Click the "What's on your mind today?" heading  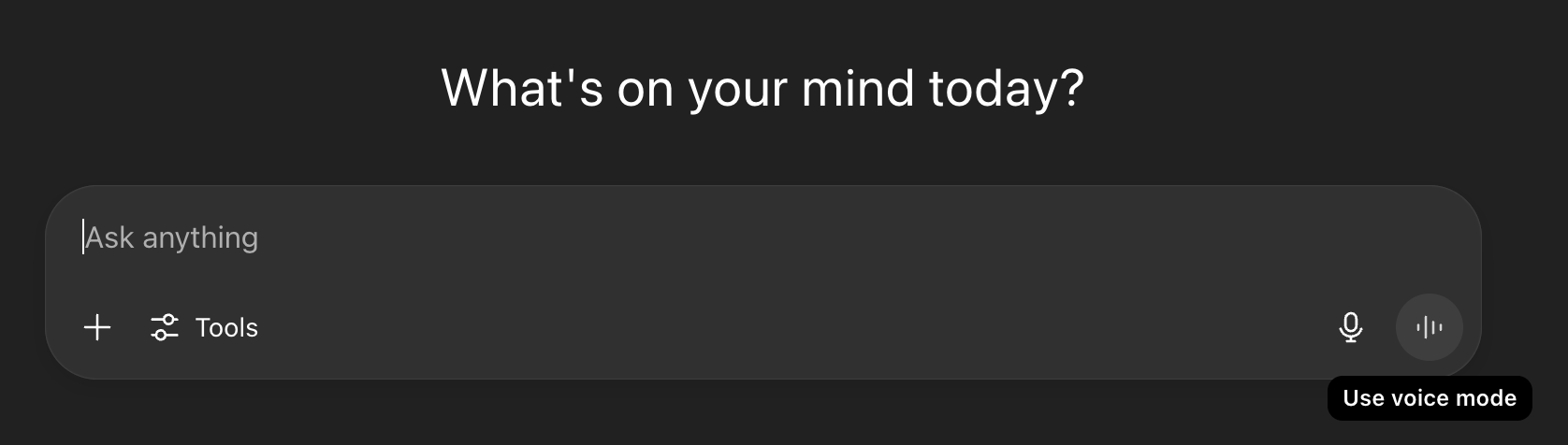click(x=762, y=88)
